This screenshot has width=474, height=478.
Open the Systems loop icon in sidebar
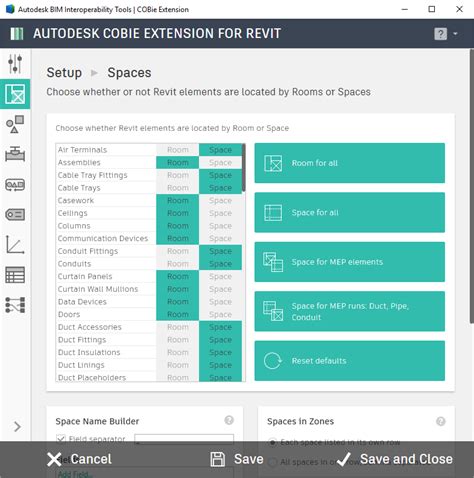15,185
